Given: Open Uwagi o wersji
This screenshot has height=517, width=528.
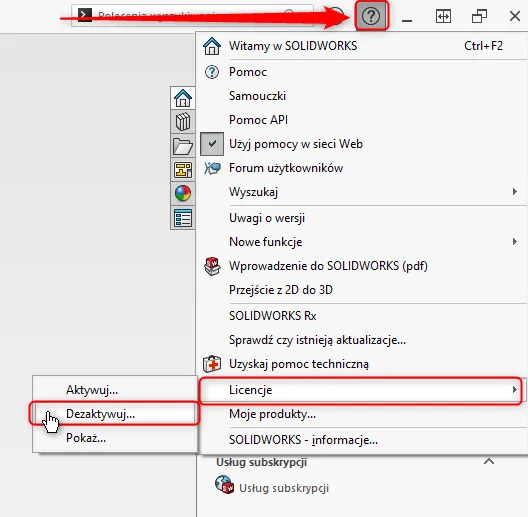Looking at the screenshot, I should tap(362, 218).
